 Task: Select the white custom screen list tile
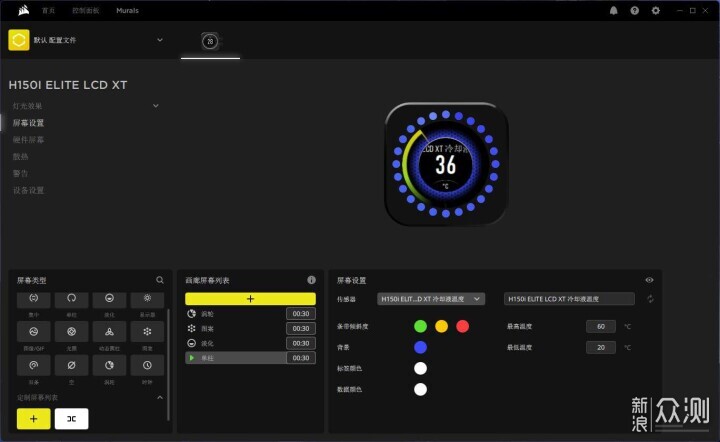point(71,419)
